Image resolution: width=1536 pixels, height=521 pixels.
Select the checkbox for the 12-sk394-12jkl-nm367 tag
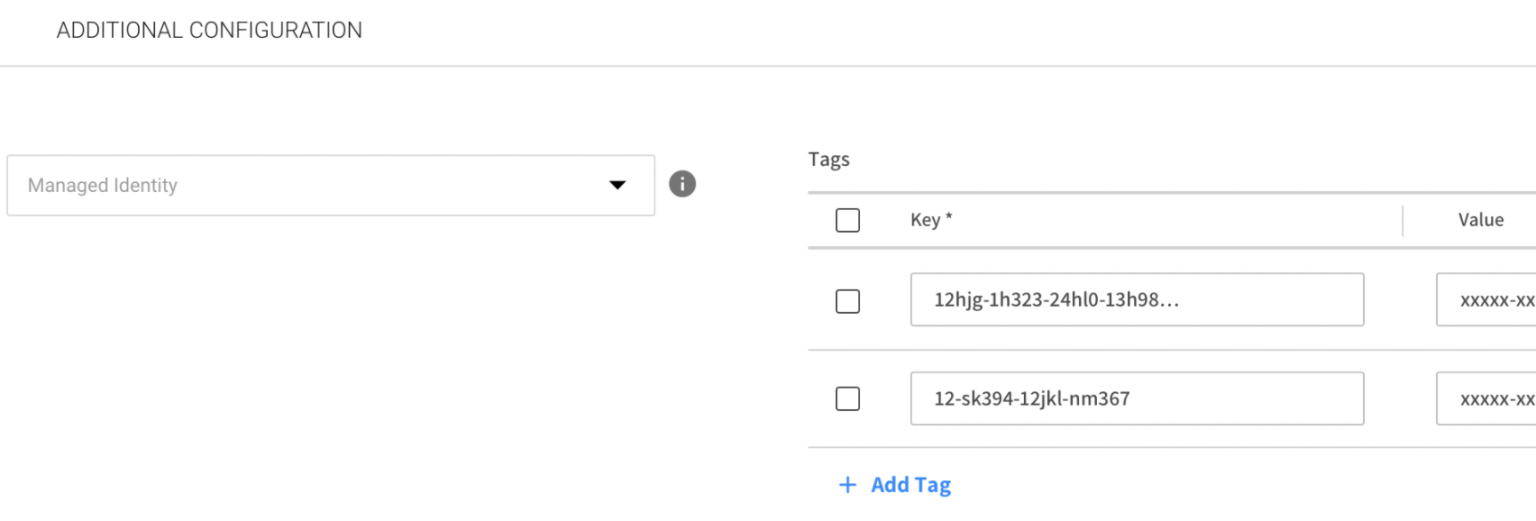(x=847, y=398)
